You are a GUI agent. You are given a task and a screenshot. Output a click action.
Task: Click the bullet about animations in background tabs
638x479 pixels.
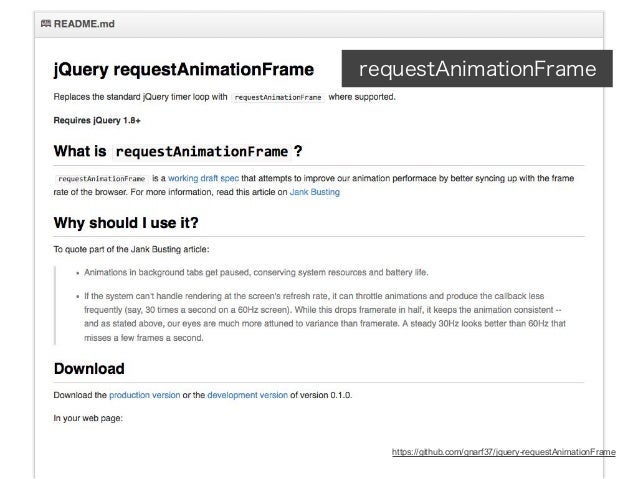[256, 272]
